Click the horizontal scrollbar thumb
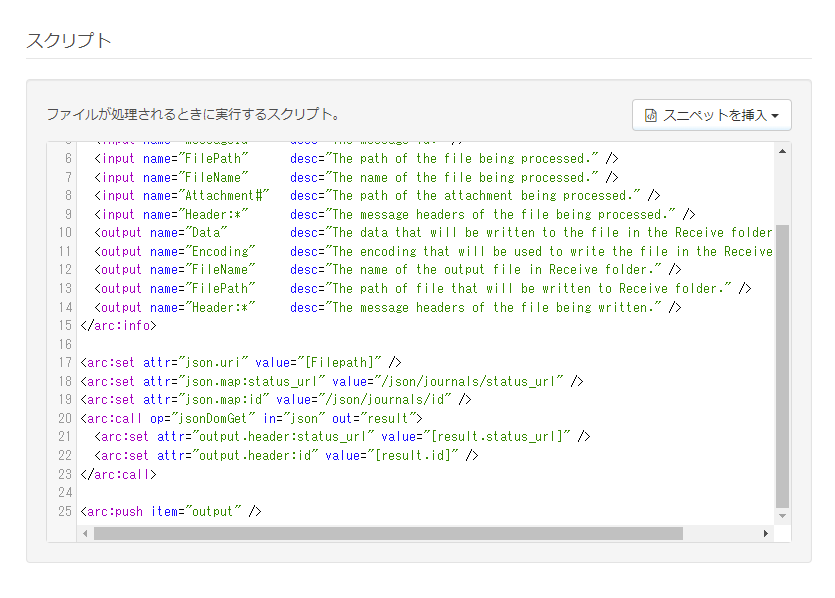The image size is (835, 598). click(388, 533)
